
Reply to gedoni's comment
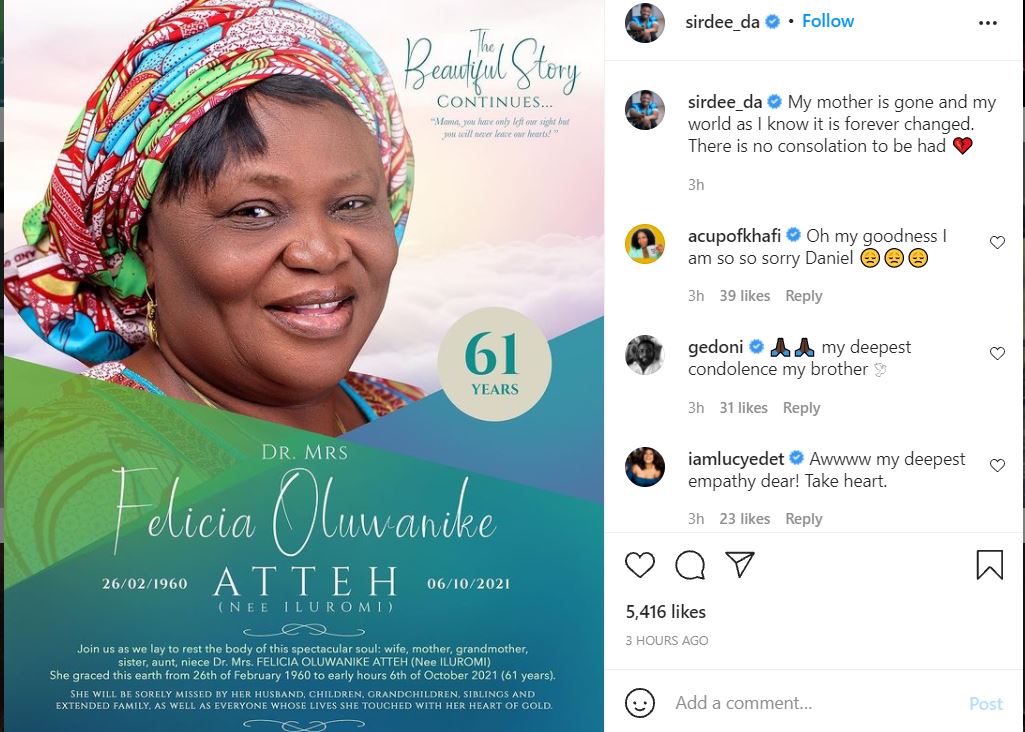point(801,408)
